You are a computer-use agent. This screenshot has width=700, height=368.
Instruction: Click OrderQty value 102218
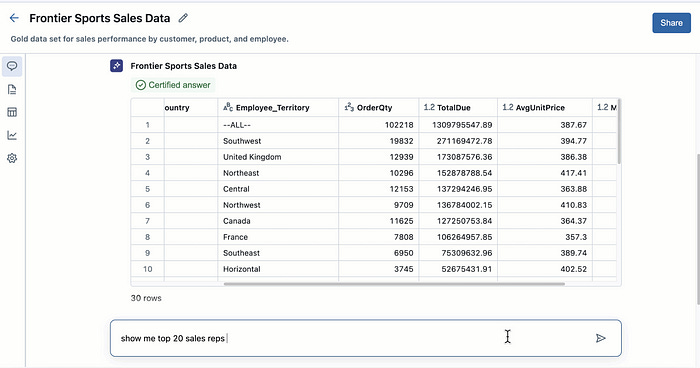pos(399,125)
